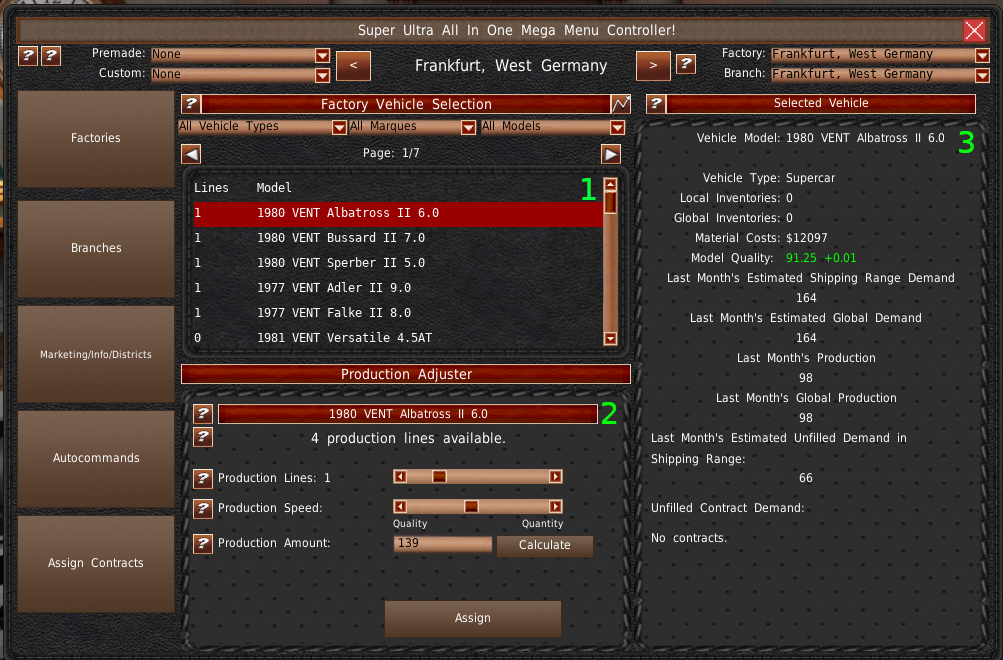Open the Autocommands menu section

[x=96, y=458]
